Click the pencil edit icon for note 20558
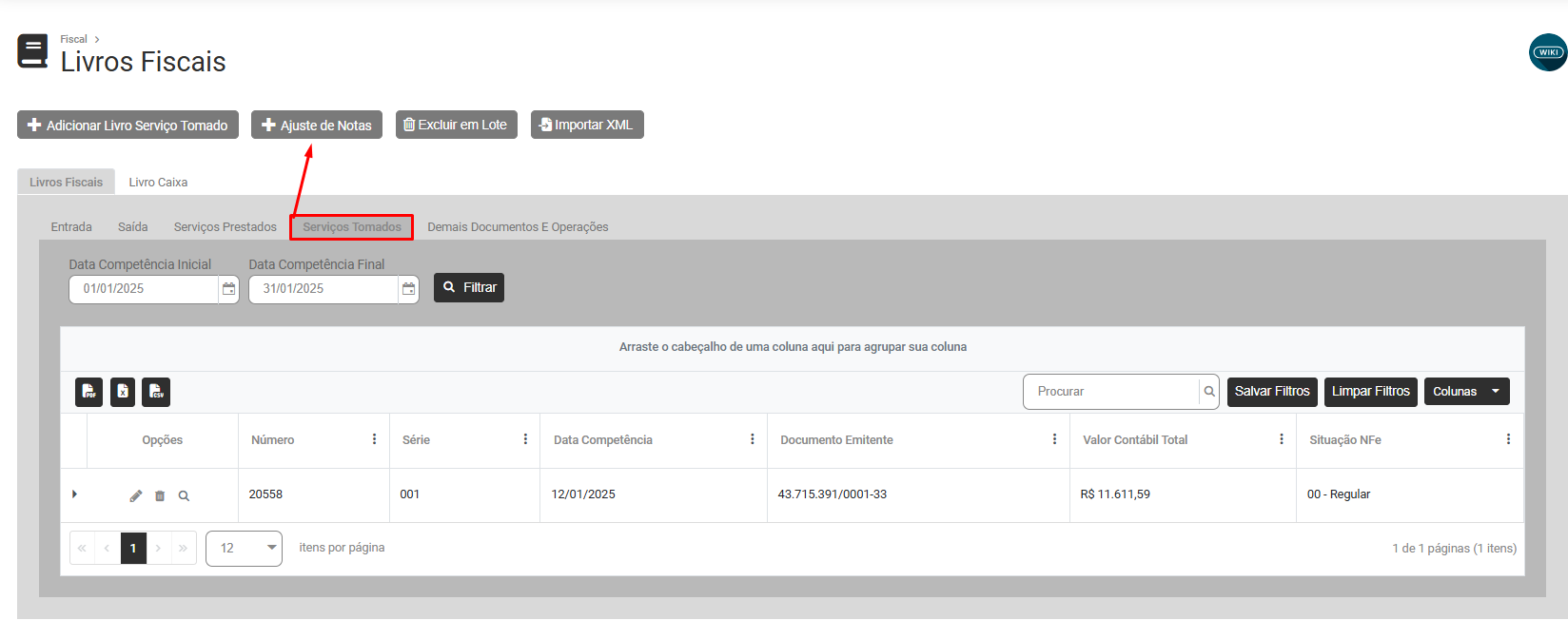This screenshot has width=1568, height=620. click(x=136, y=495)
